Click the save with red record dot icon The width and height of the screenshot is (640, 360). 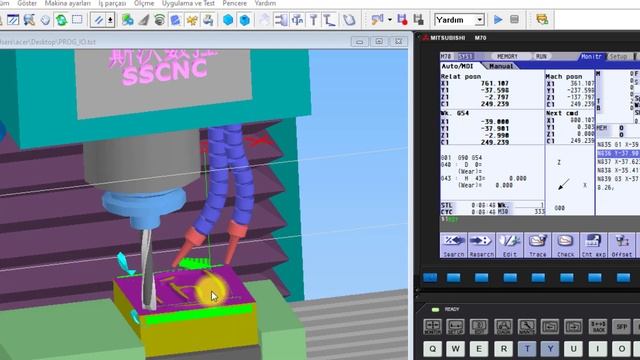click(402, 20)
